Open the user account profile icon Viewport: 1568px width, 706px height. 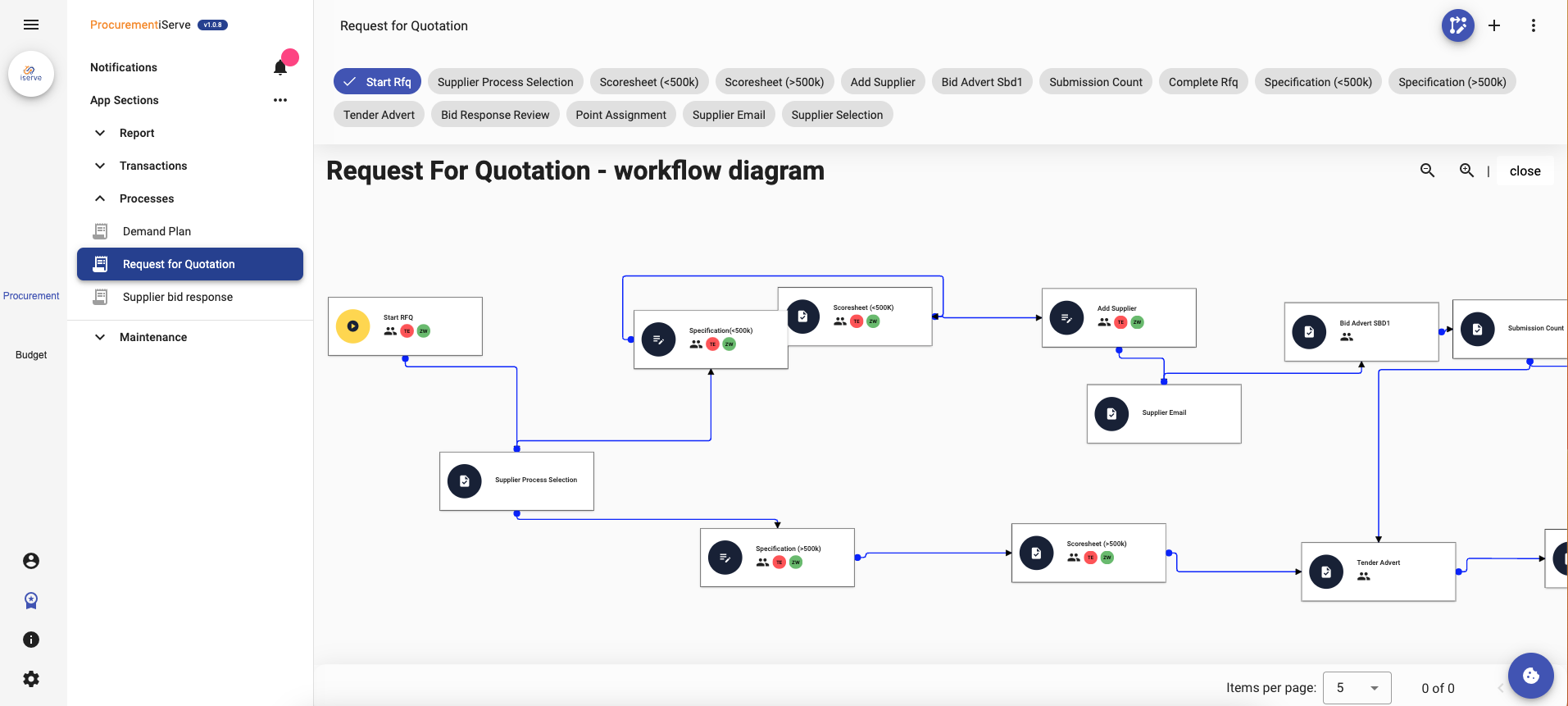(31, 561)
